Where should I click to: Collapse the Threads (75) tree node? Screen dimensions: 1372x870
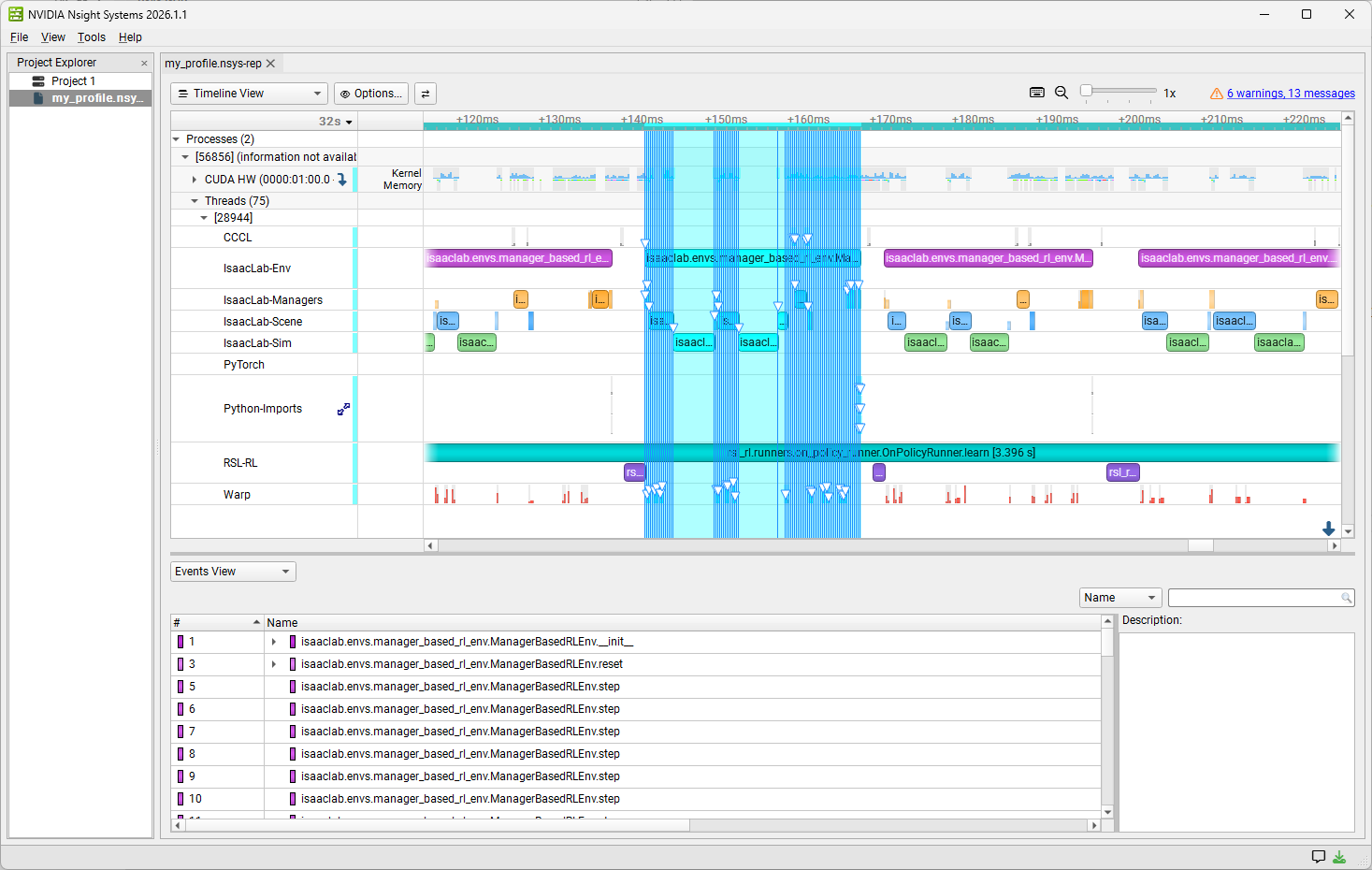(x=195, y=201)
